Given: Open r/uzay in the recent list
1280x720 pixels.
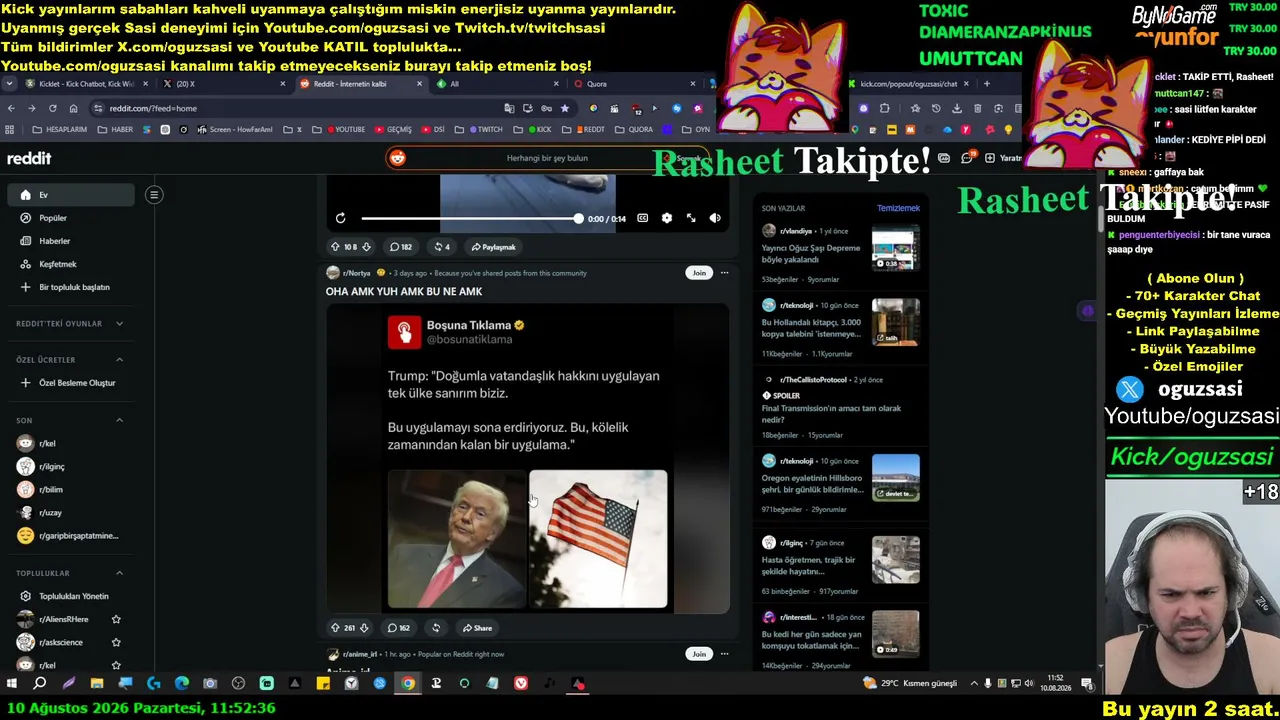Looking at the screenshot, I should (70, 512).
